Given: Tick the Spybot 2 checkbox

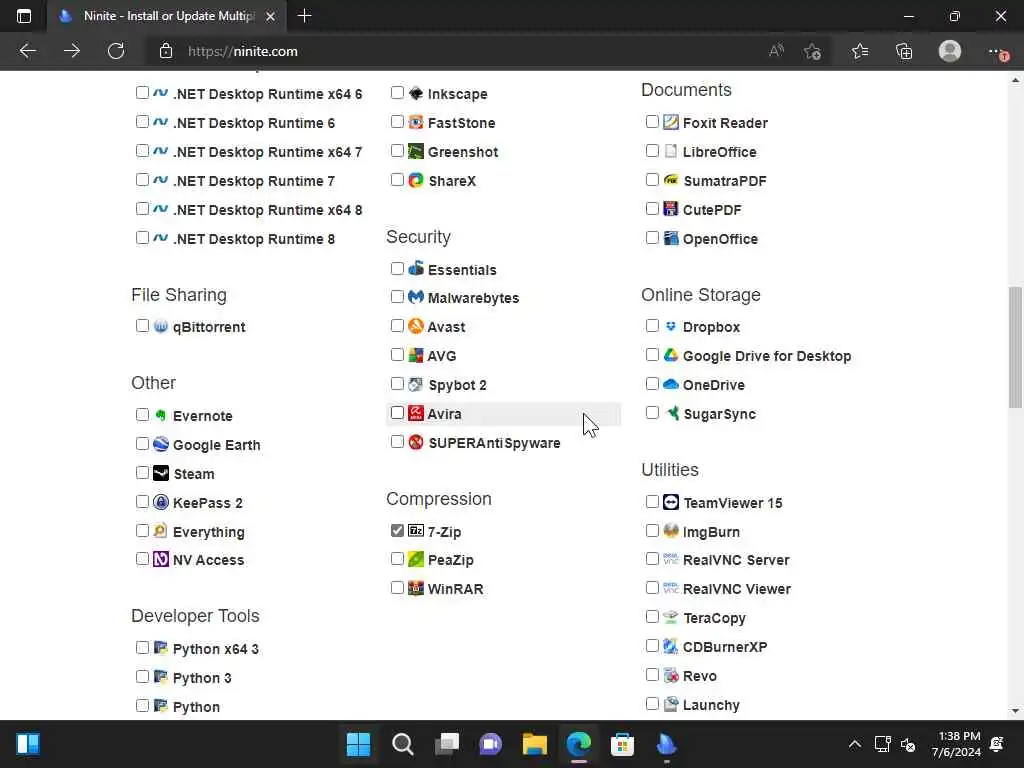Looking at the screenshot, I should (x=397, y=384).
